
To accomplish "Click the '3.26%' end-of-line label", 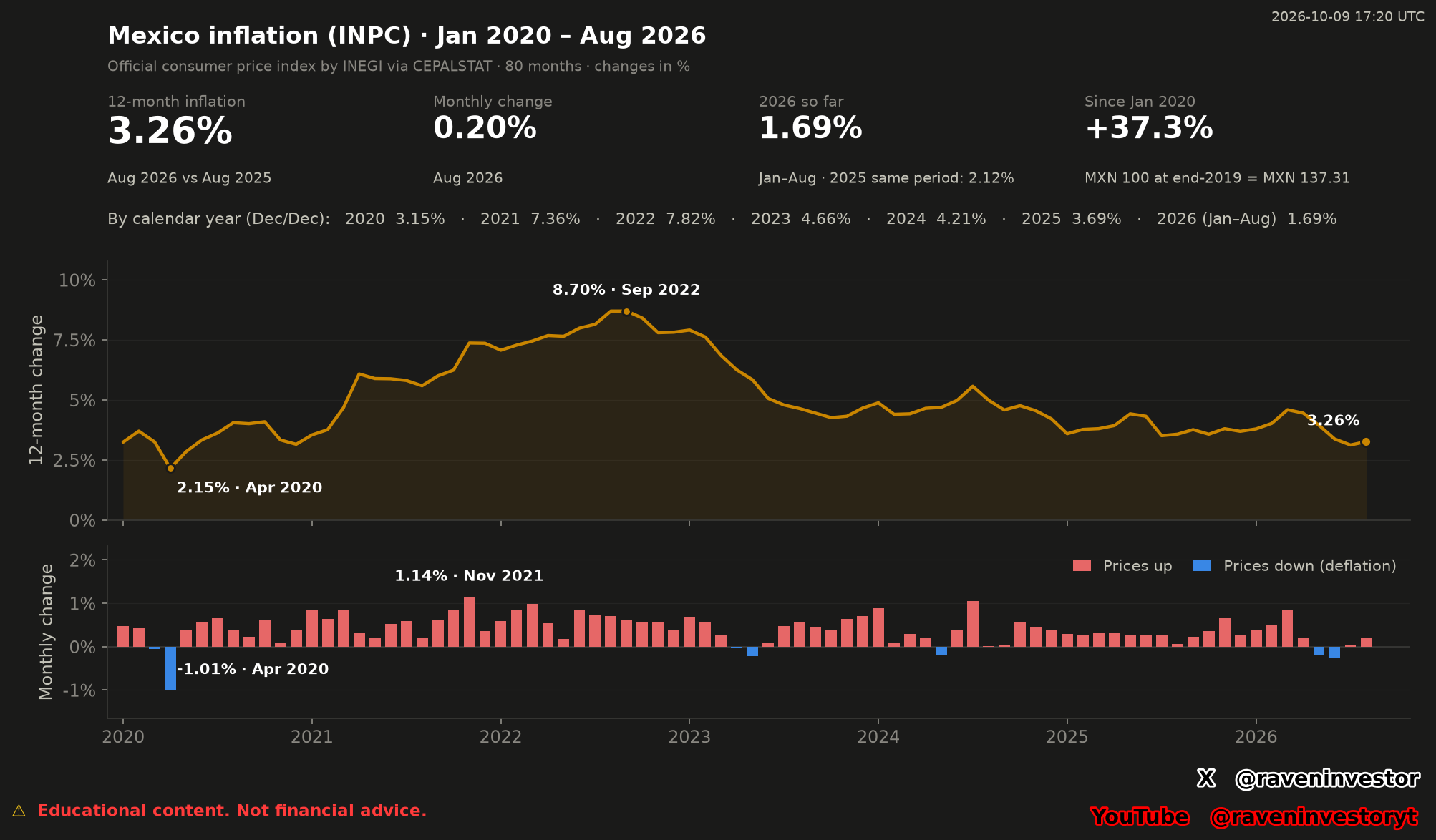I will pyautogui.click(x=1333, y=421).
